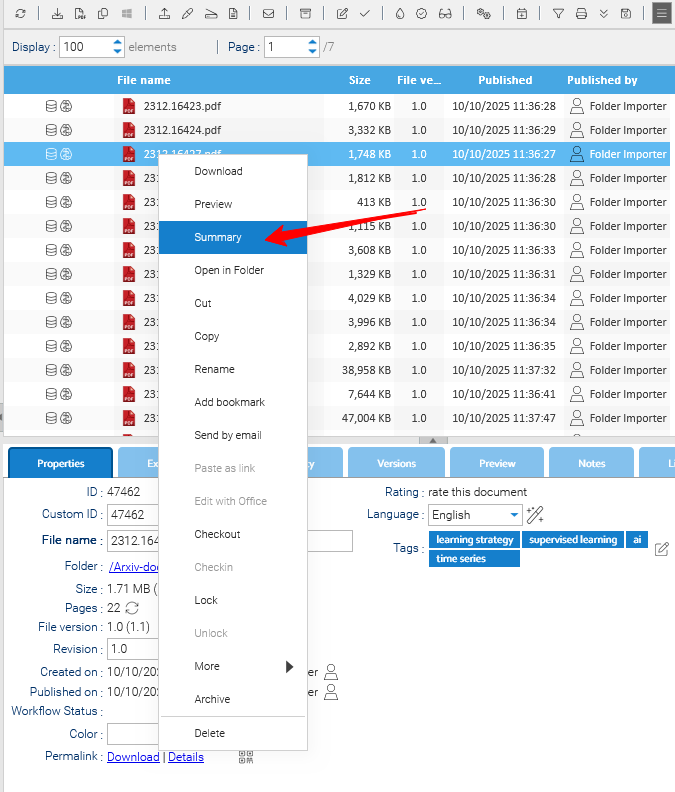675x792 pixels.
Task: Click the empty Color field
Action: (132, 734)
